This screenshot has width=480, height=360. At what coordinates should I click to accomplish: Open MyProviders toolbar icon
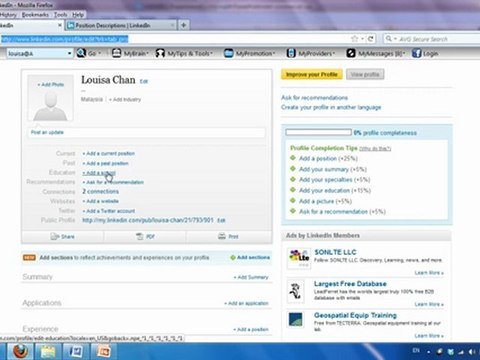click(x=291, y=53)
